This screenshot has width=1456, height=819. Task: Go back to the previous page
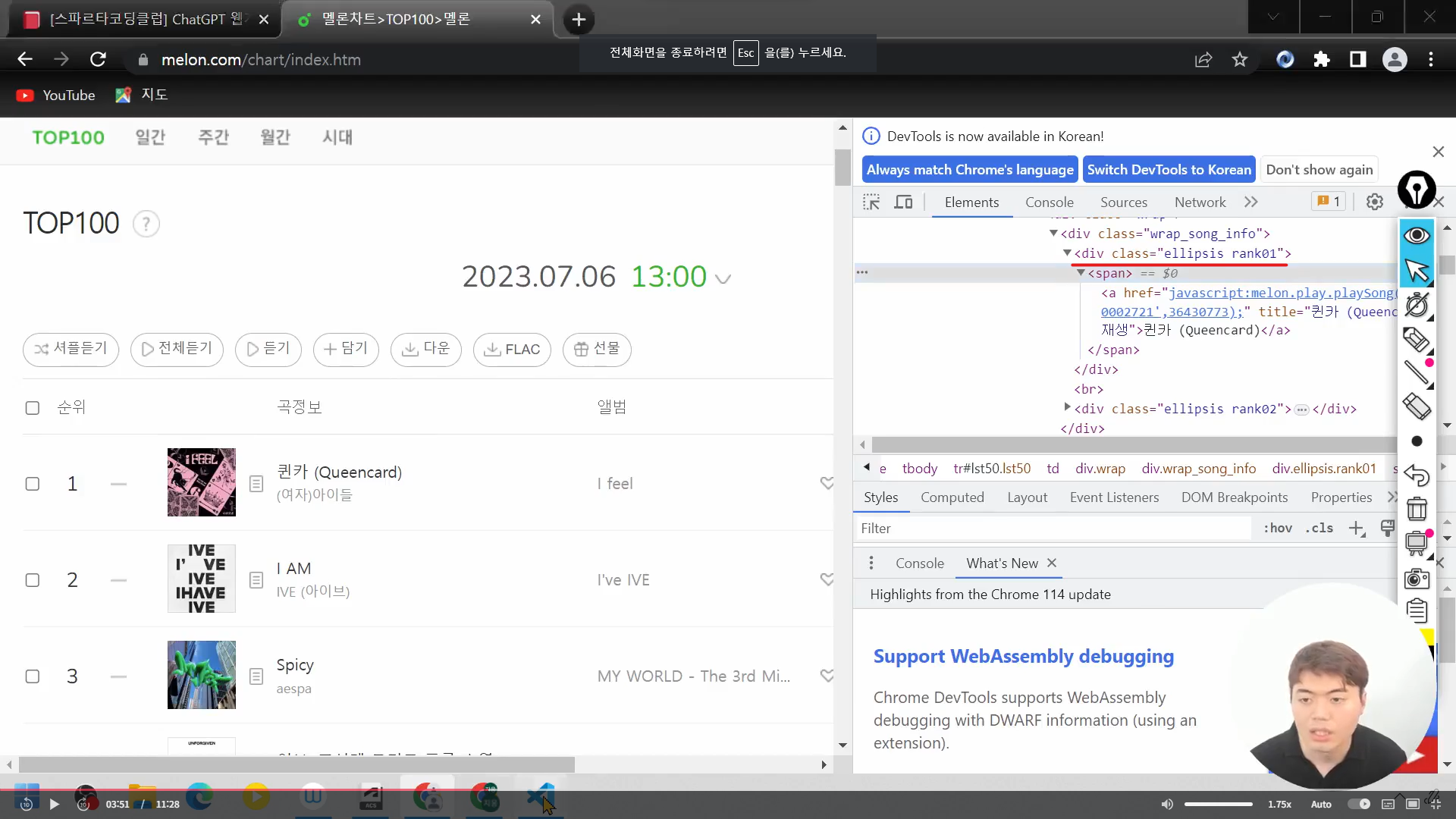(x=25, y=59)
